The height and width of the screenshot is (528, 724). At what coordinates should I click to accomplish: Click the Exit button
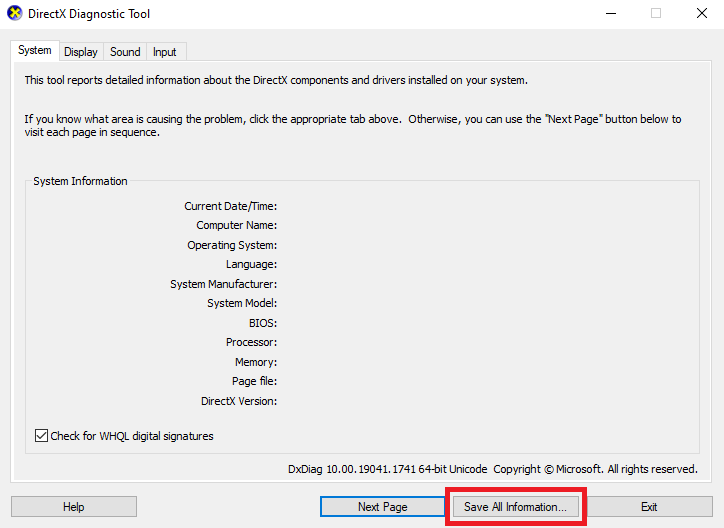click(649, 507)
